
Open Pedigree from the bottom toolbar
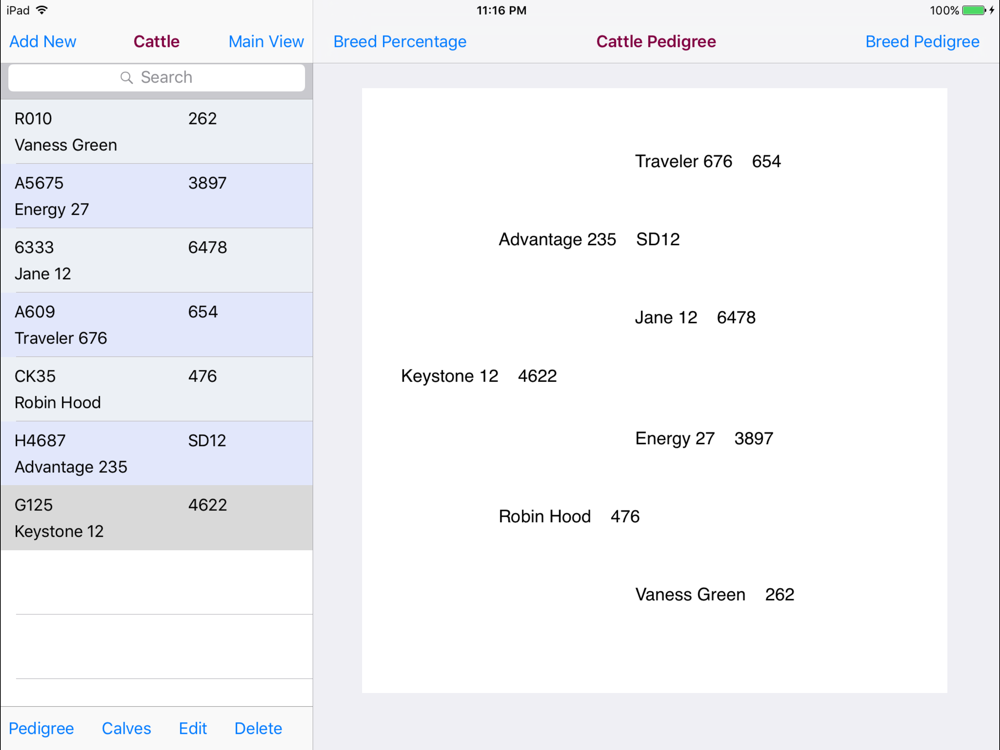click(x=42, y=728)
